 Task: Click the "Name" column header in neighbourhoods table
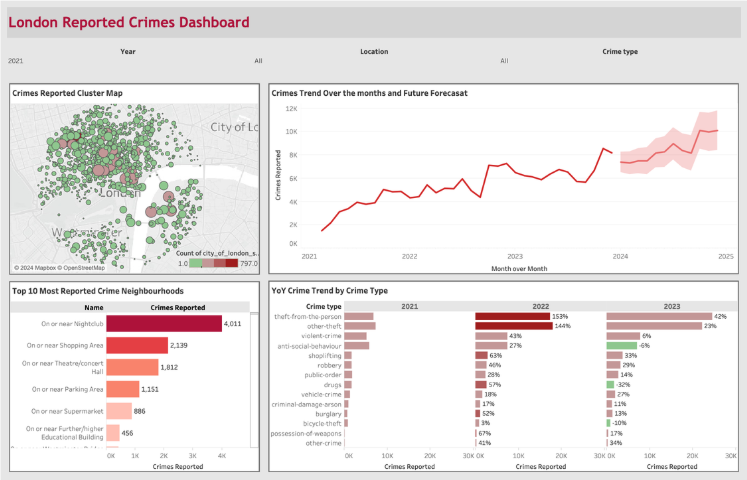point(93,309)
